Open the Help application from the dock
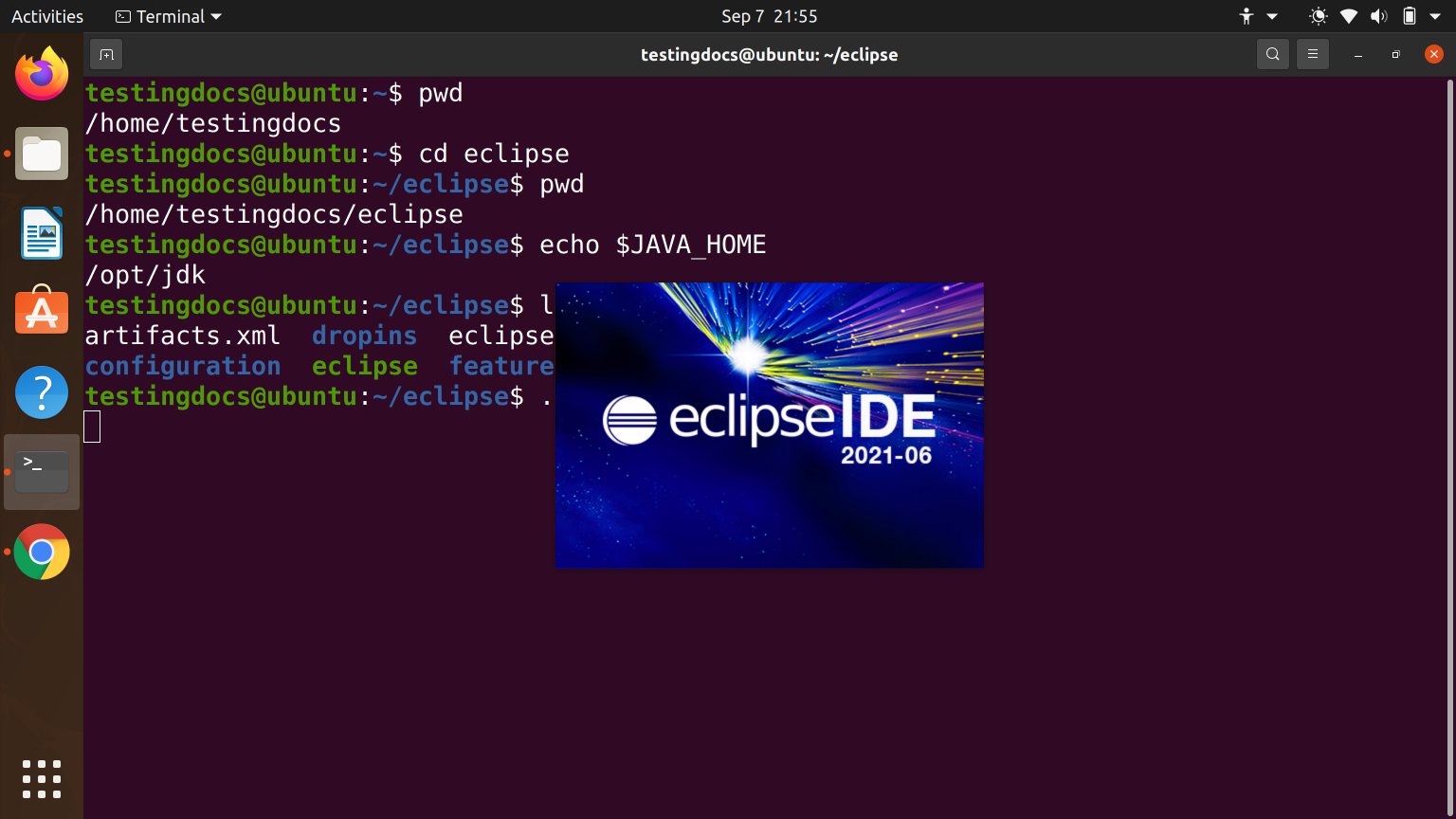The image size is (1456, 819). click(x=42, y=391)
